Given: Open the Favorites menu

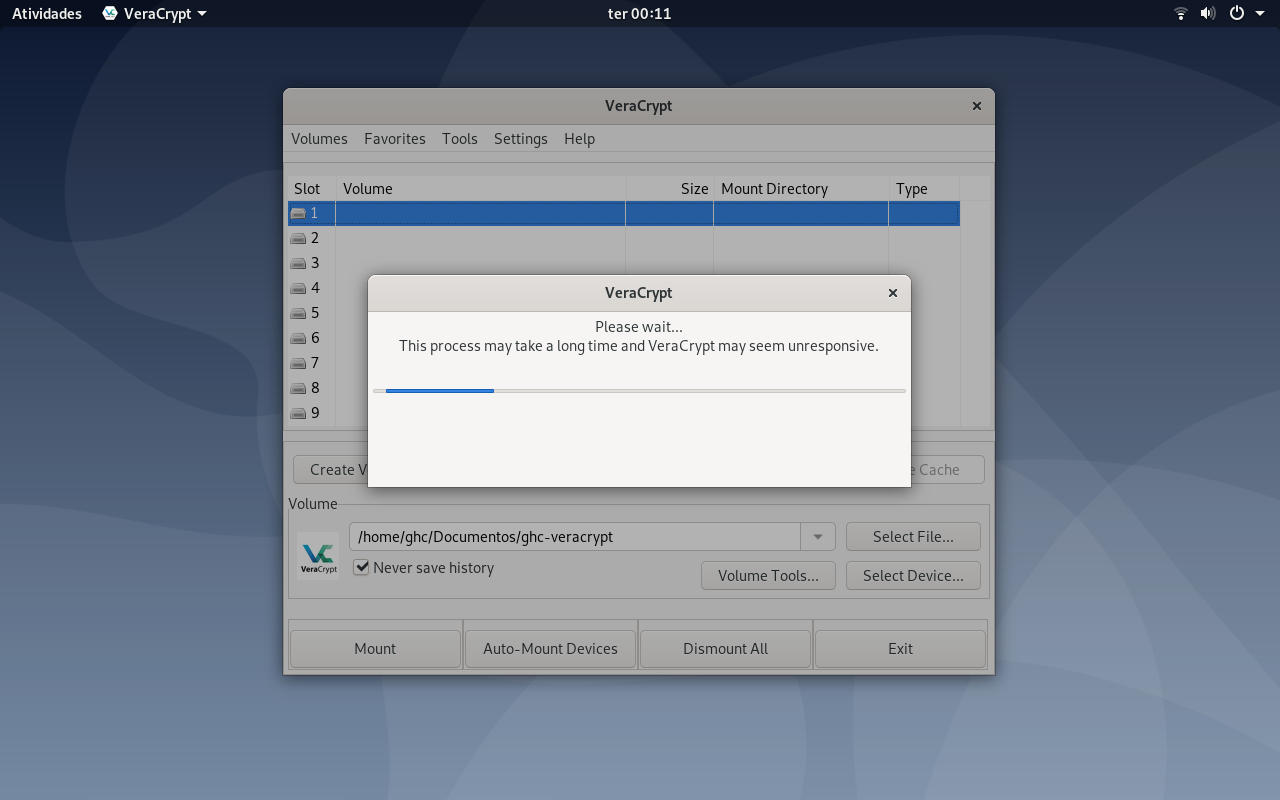Looking at the screenshot, I should 395,139.
